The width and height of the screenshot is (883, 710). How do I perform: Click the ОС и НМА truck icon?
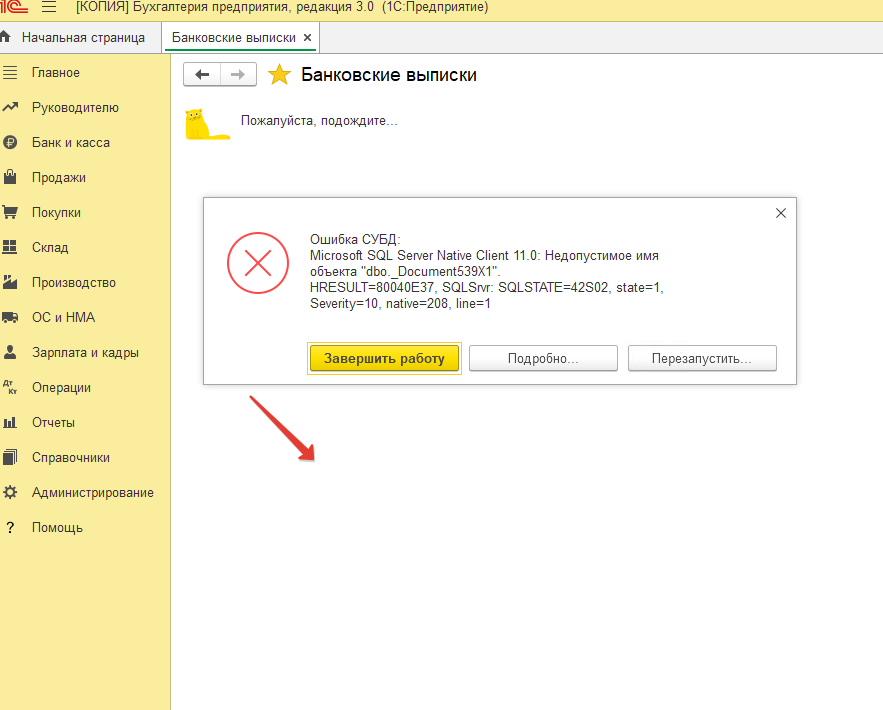pos(11,318)
